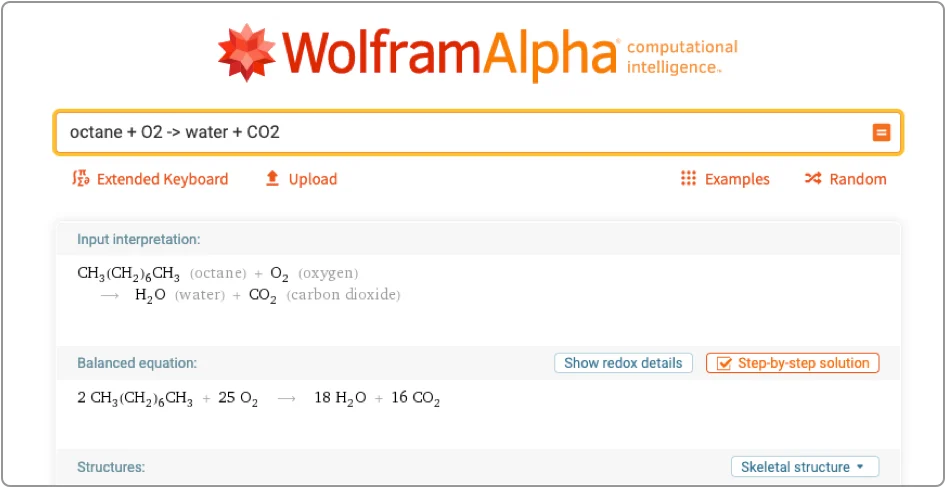The width and height of the screenshot is (946, 488).
Task: Open the Examples text link
Action: tap(737, 179)
